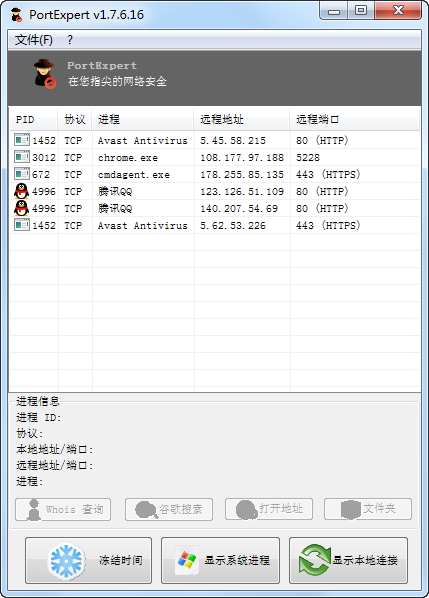Click the 打开地址 button label
Viewport: 429px width, 598px height.
281,508
